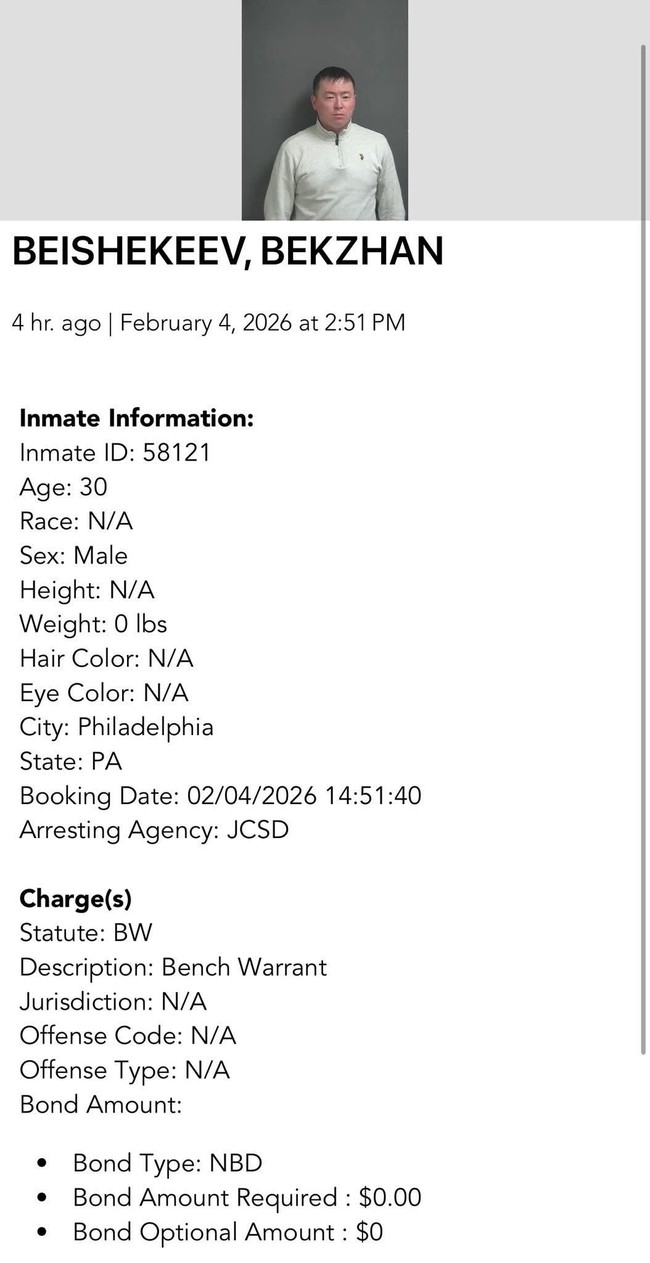Click the Age: 30 line

(63, 487)
